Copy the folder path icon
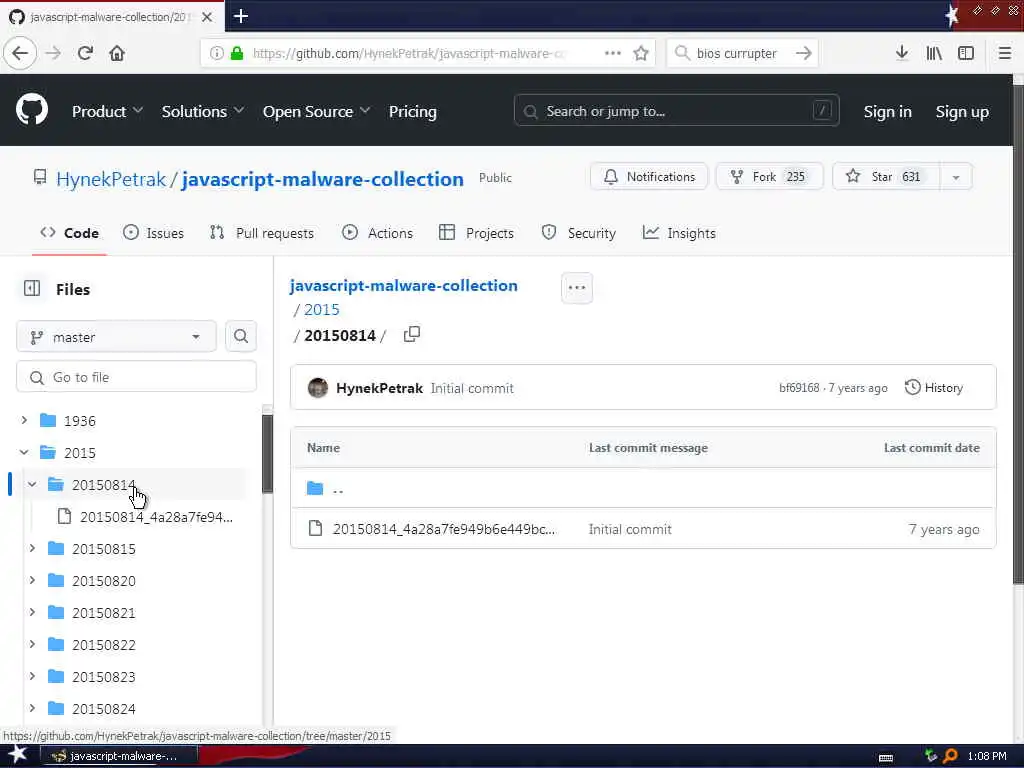This screenshot has height=768, width=1024. click(x=411, y=334)
